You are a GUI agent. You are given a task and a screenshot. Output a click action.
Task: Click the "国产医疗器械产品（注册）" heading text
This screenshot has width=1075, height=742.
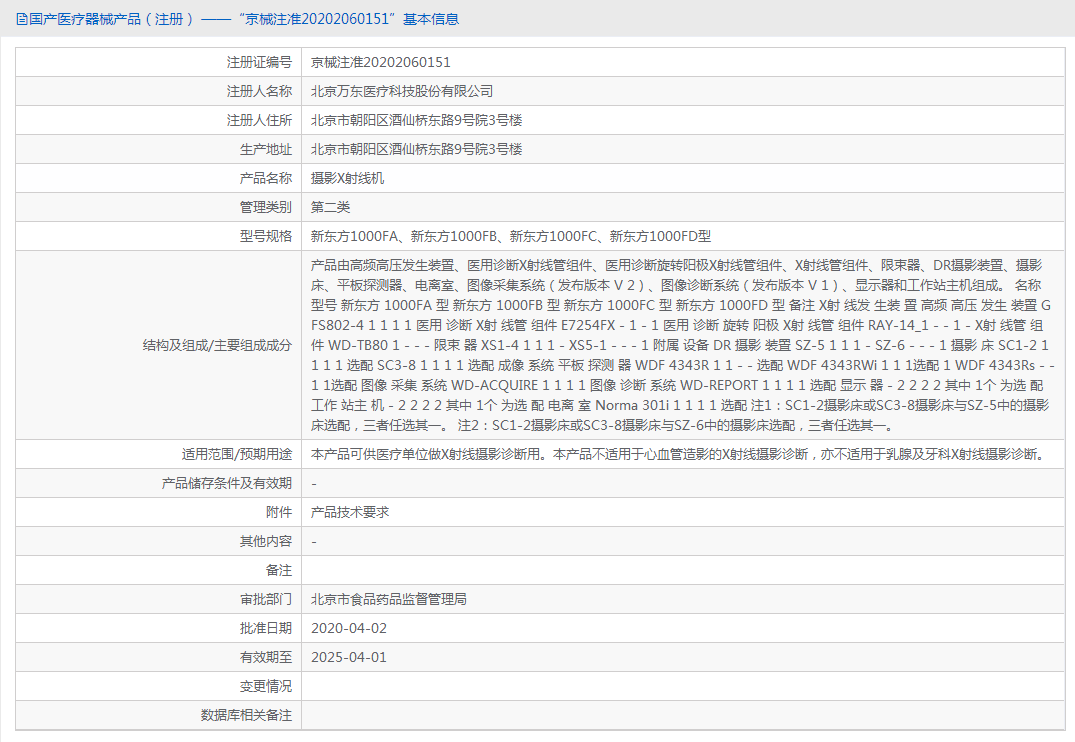[87, 18]
